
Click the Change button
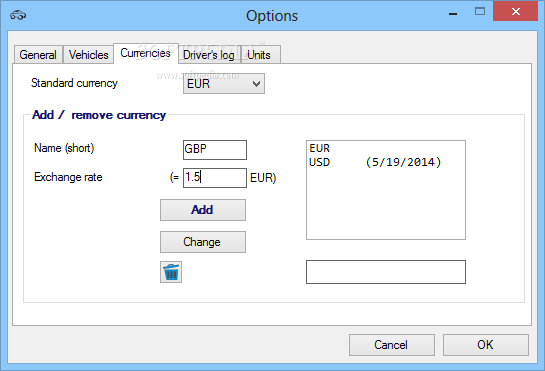(203, 242)
